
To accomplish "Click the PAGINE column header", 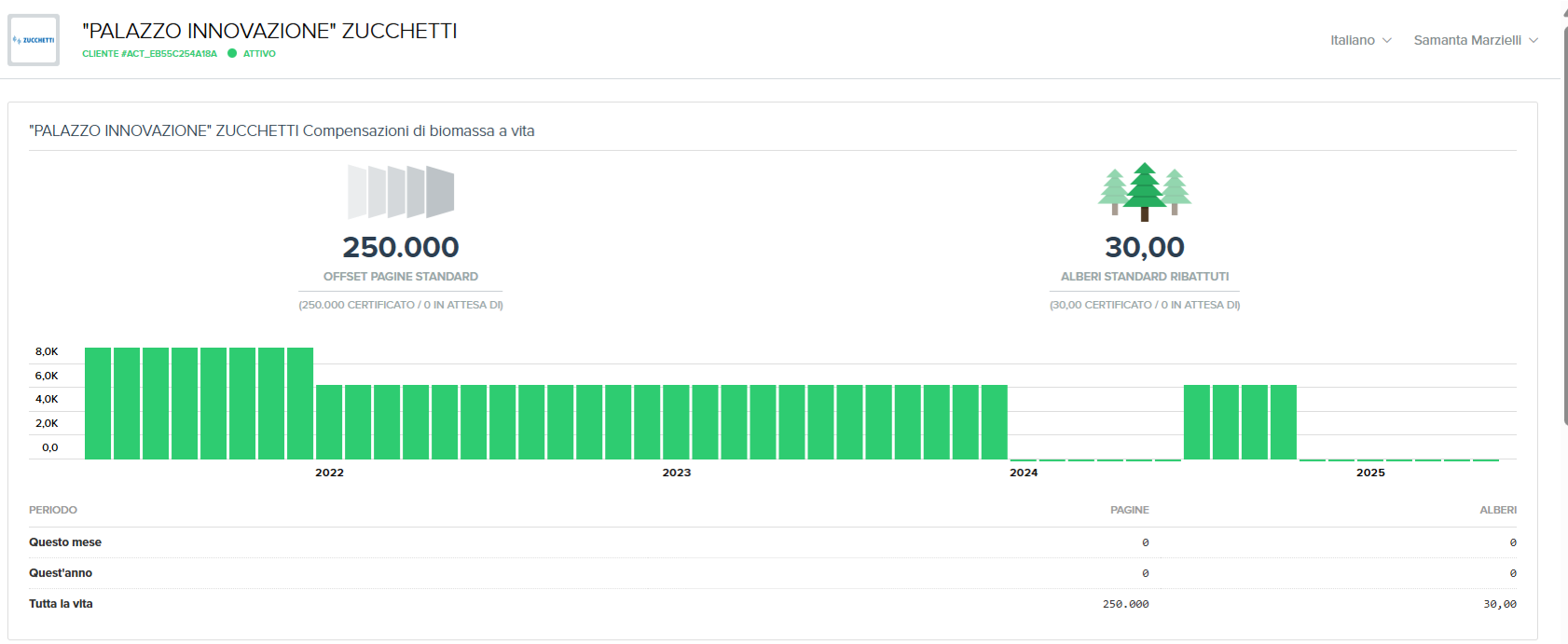I will coord(1129,510).
